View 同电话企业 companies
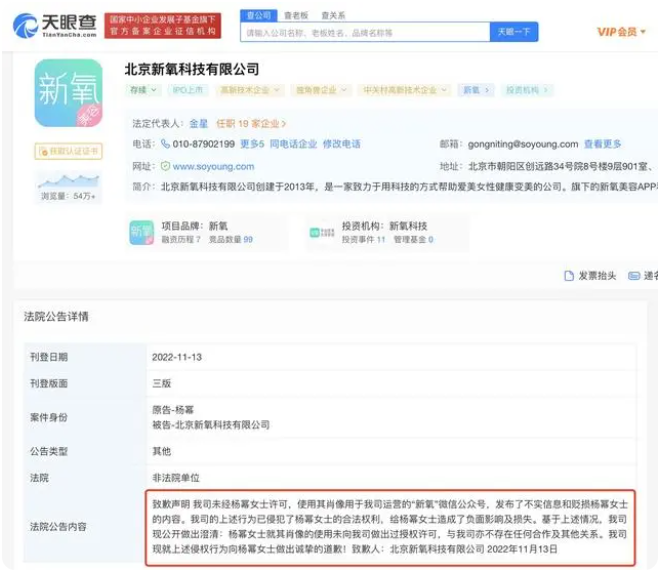The height and width of the screenshot is (577, 665). 293,144
